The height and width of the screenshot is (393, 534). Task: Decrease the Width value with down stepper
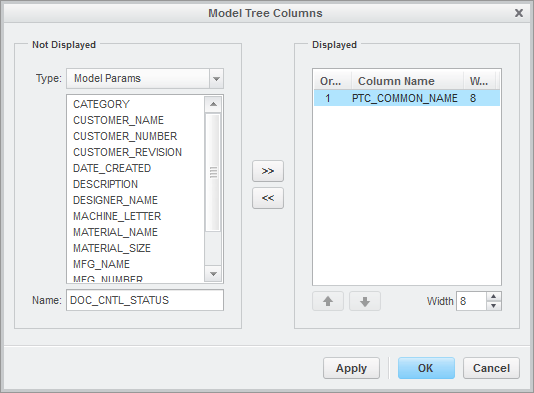(494, 306)
